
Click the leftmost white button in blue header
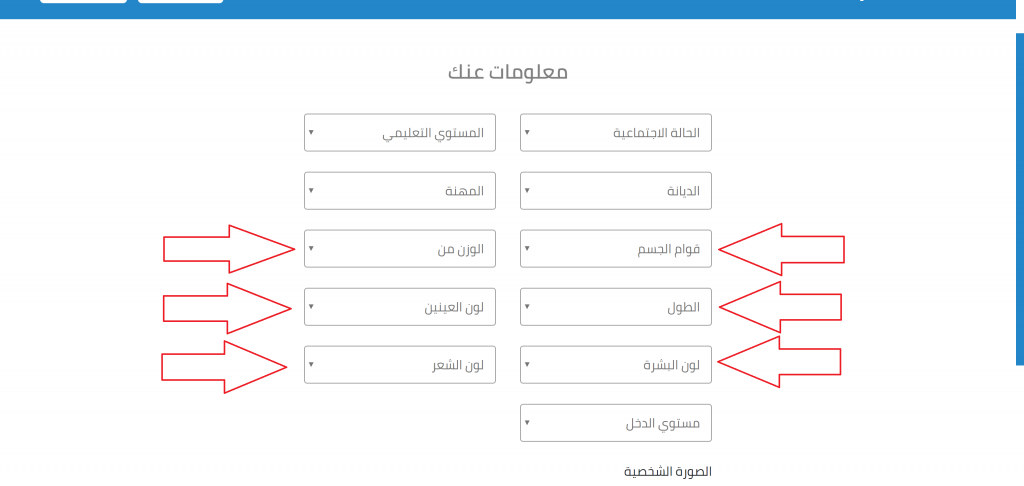[83, 1]
